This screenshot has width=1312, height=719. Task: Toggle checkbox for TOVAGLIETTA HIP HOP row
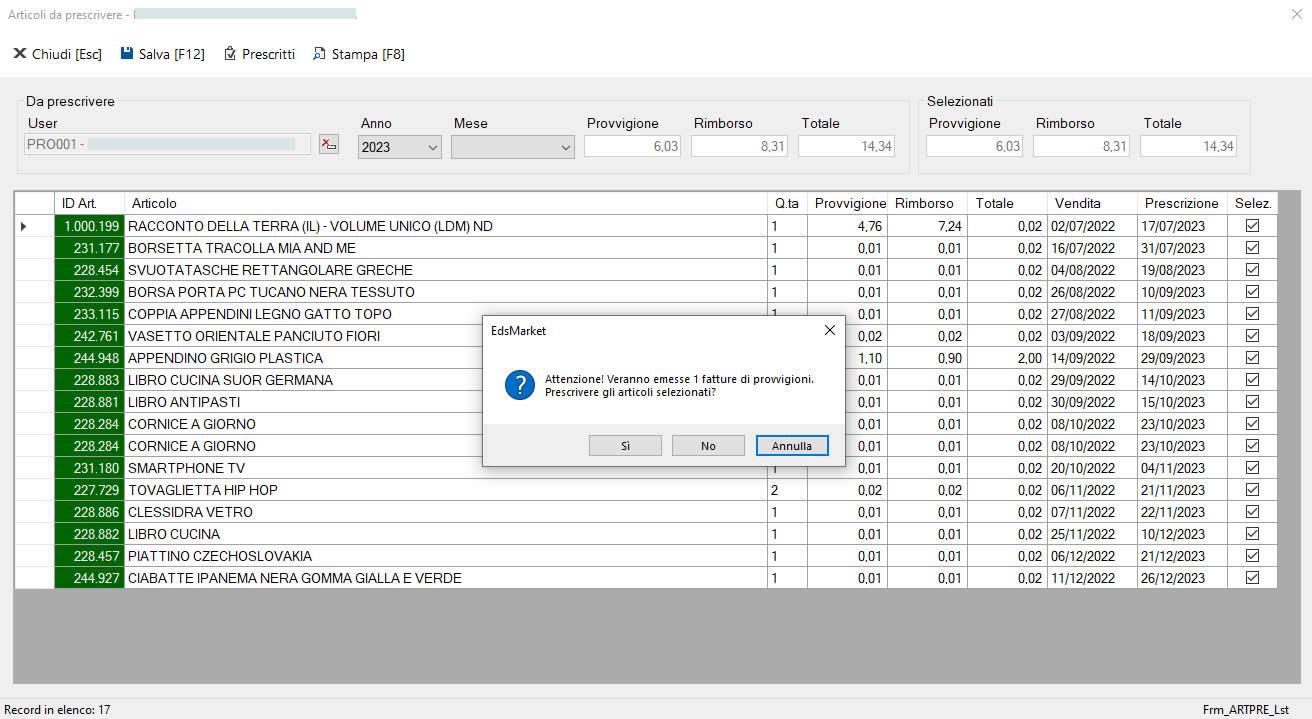[x=1252, y=490]
